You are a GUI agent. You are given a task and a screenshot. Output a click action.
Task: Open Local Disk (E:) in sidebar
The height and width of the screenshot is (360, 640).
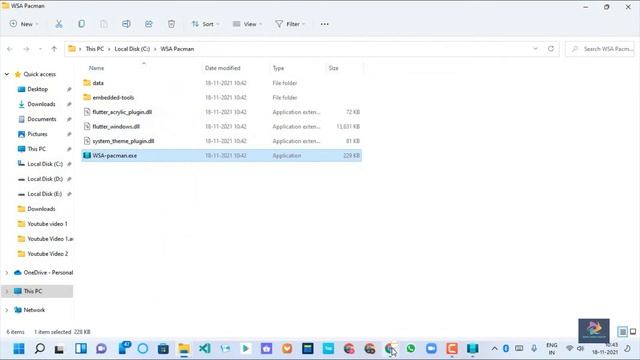coord(44,194)
